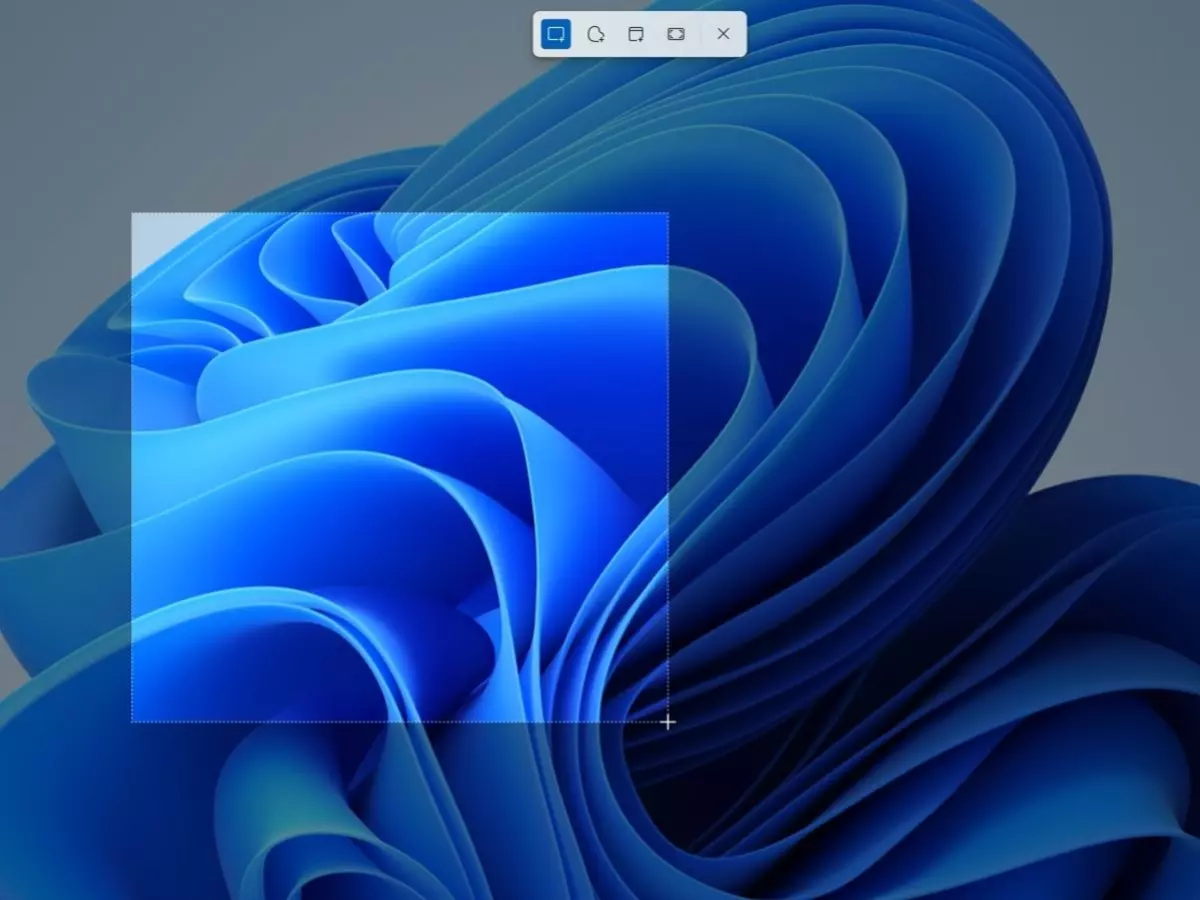Screen dimensions: 1200x900
Task: Click the window capture icon on the toolbar
Action: coord(636,33)
